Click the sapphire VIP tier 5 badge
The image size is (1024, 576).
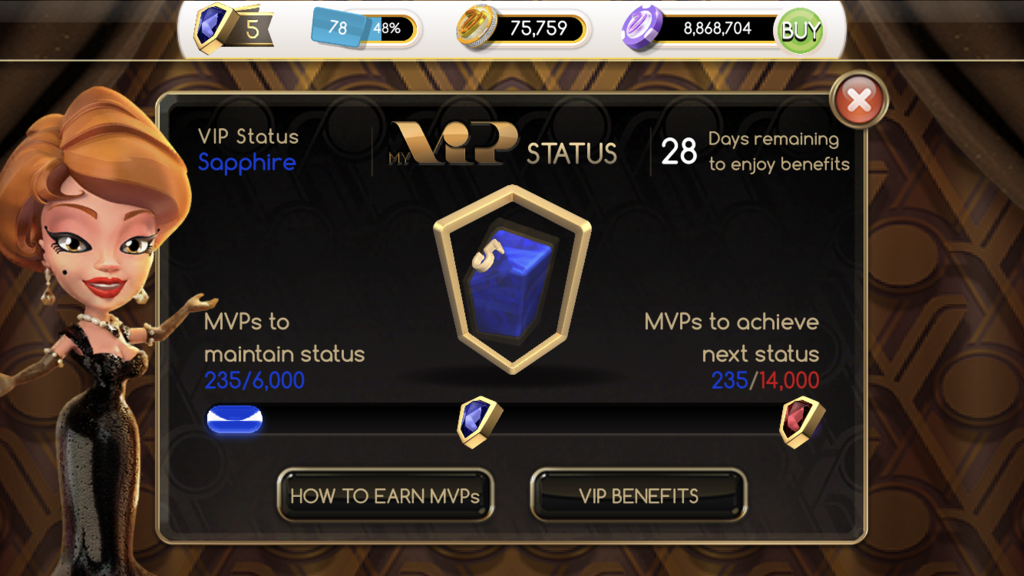[232, 28]
